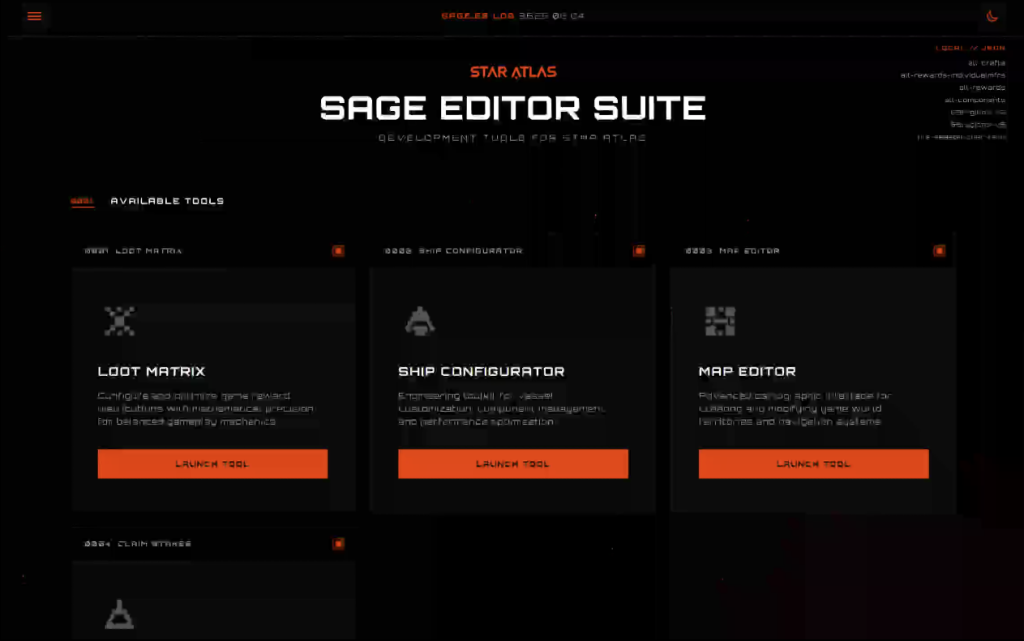Open the all-rewards-individualmrs file link
1024x641 pixels.
[x=952, y=75]
